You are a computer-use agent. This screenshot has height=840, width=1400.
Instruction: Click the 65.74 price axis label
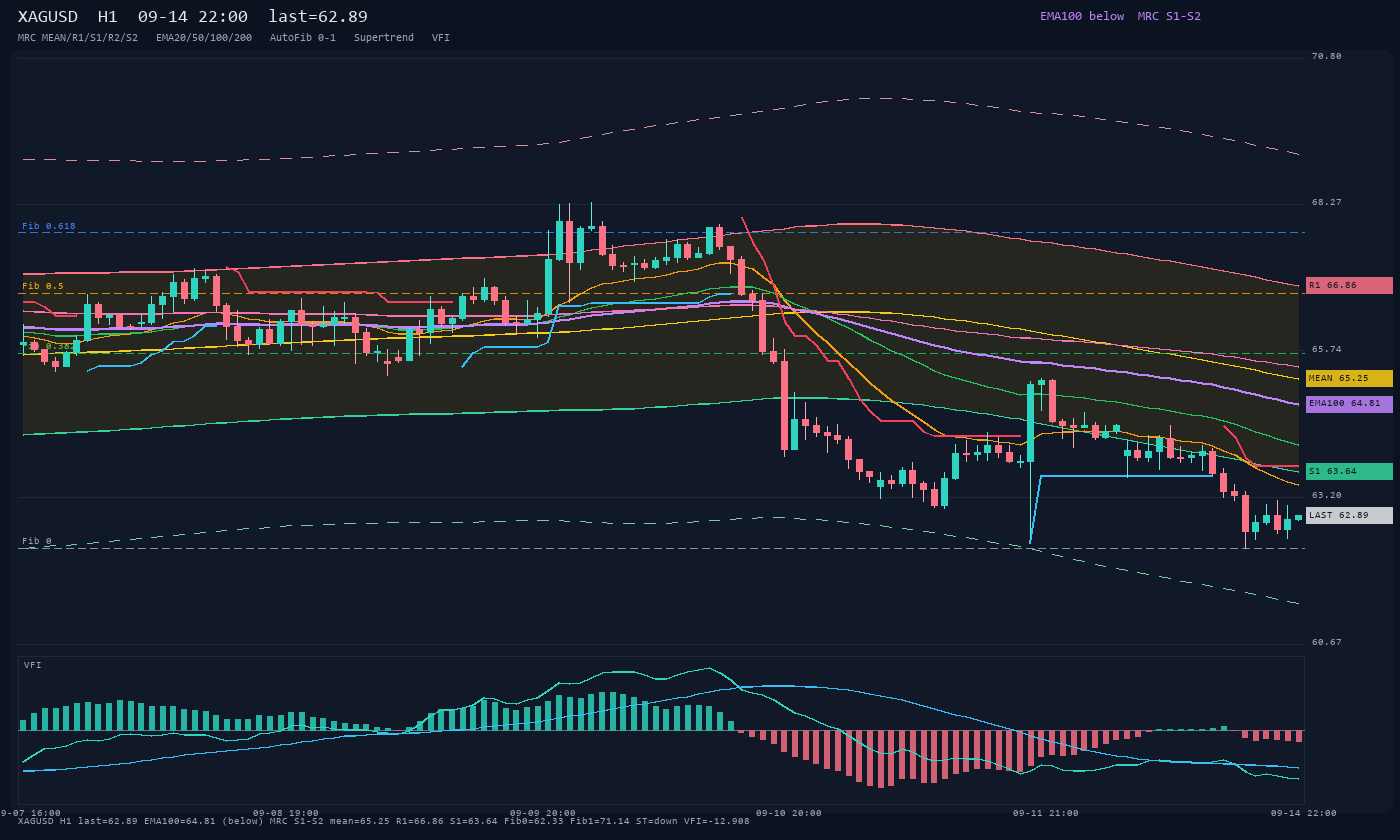tap(1327, 349)
